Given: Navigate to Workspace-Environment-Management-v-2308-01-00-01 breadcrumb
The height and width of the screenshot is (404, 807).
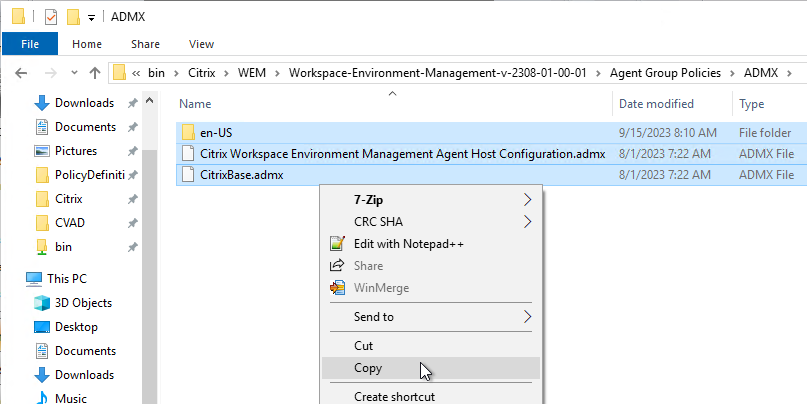Looking at the screenshot, I should (x=437, y=73).
